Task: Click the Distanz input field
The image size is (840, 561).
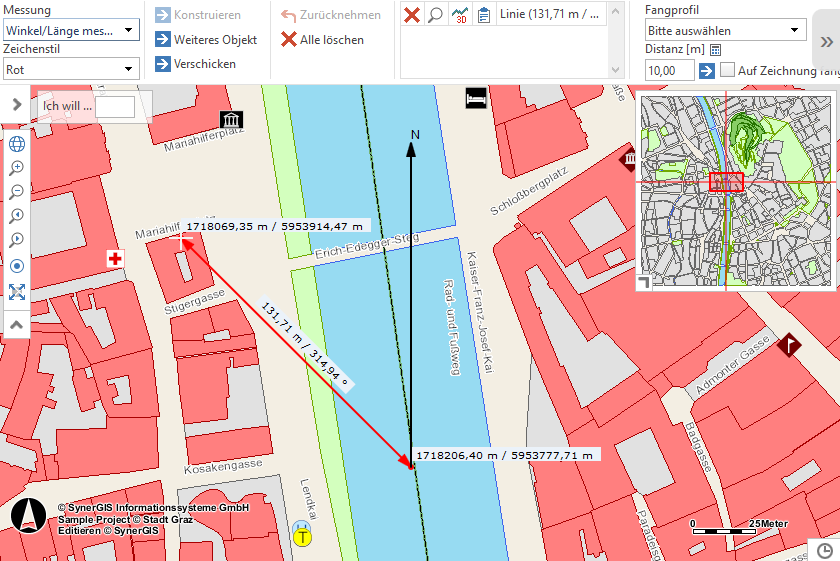Action: pyautogui.click(x=669, y=70)
